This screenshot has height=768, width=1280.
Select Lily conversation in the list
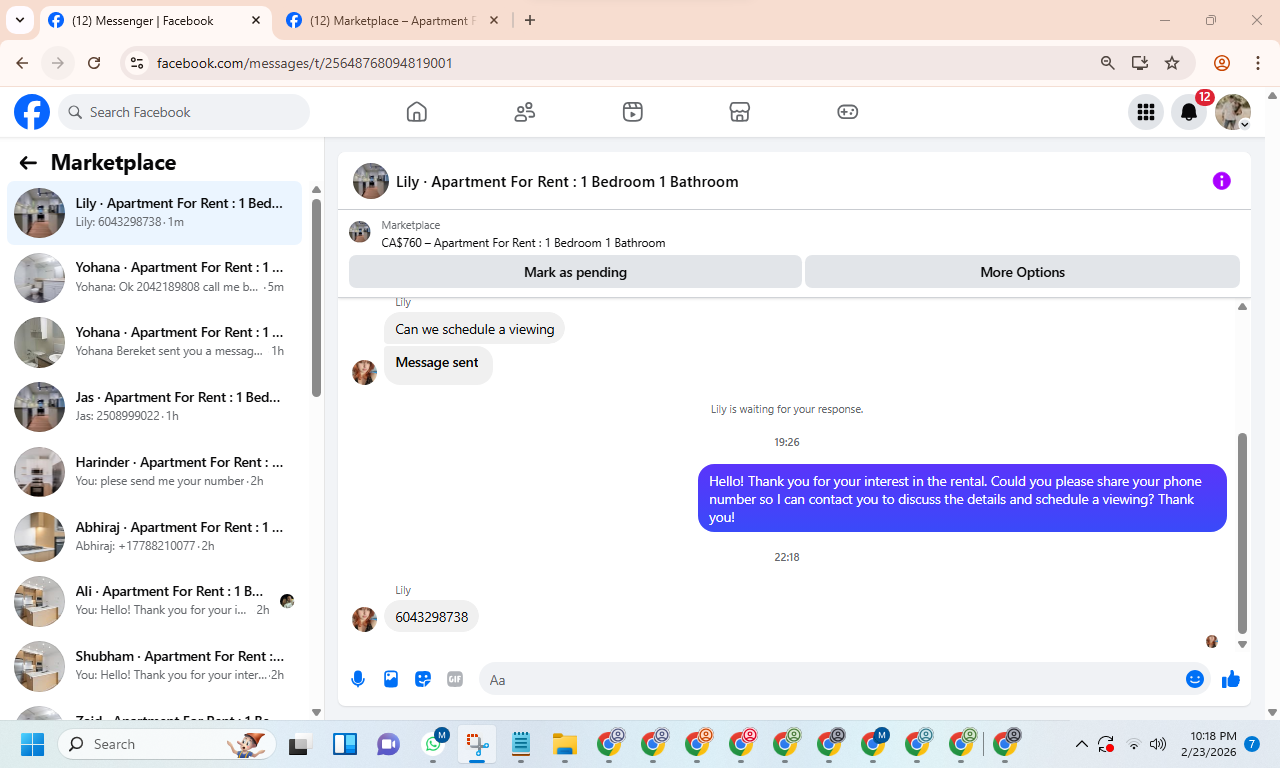(154, 212)
